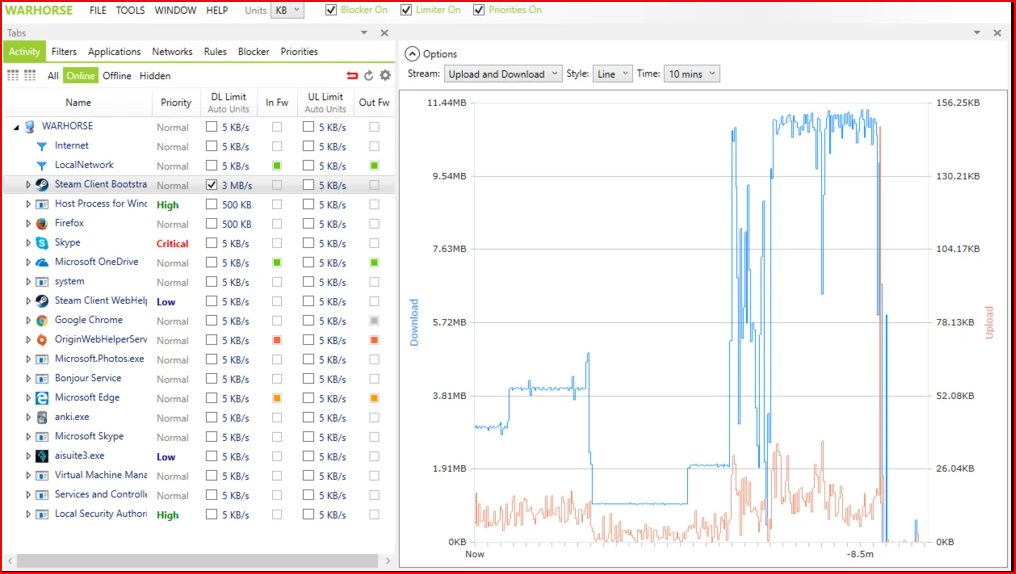Select the Online filter button
Viewport: 1016px width, 574px height.
pos(80,76)
